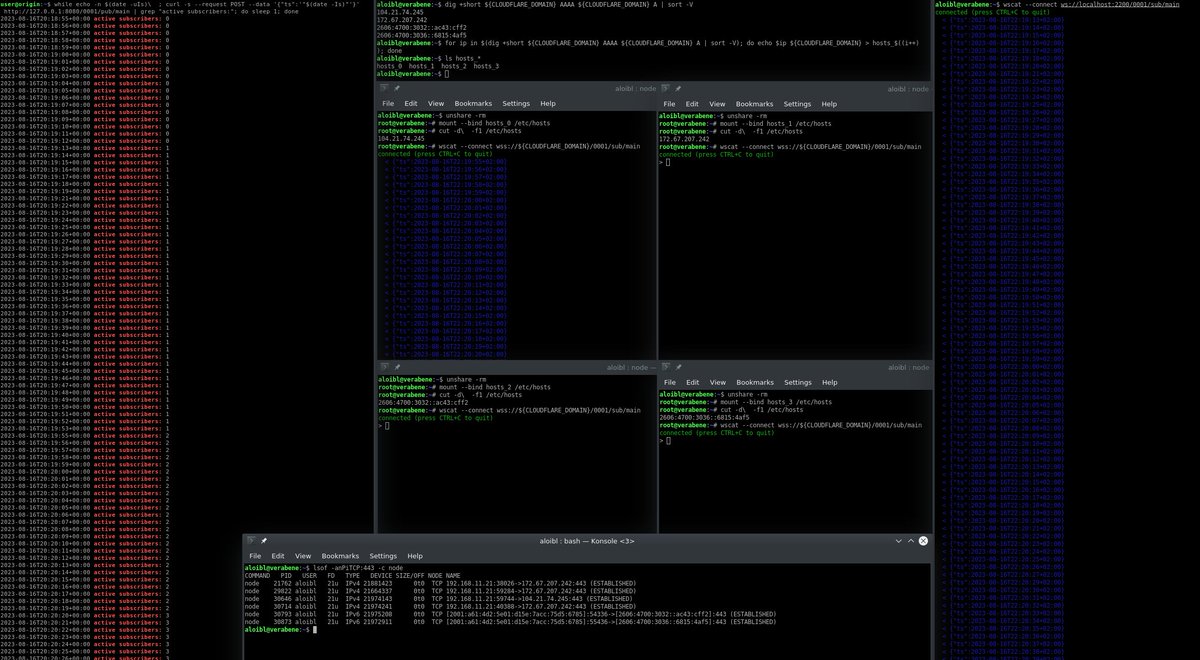The width and height of the screenshot is (1200, 660).
Task: Click the lsof row with PID 21762
Action: tap(439, 582)
